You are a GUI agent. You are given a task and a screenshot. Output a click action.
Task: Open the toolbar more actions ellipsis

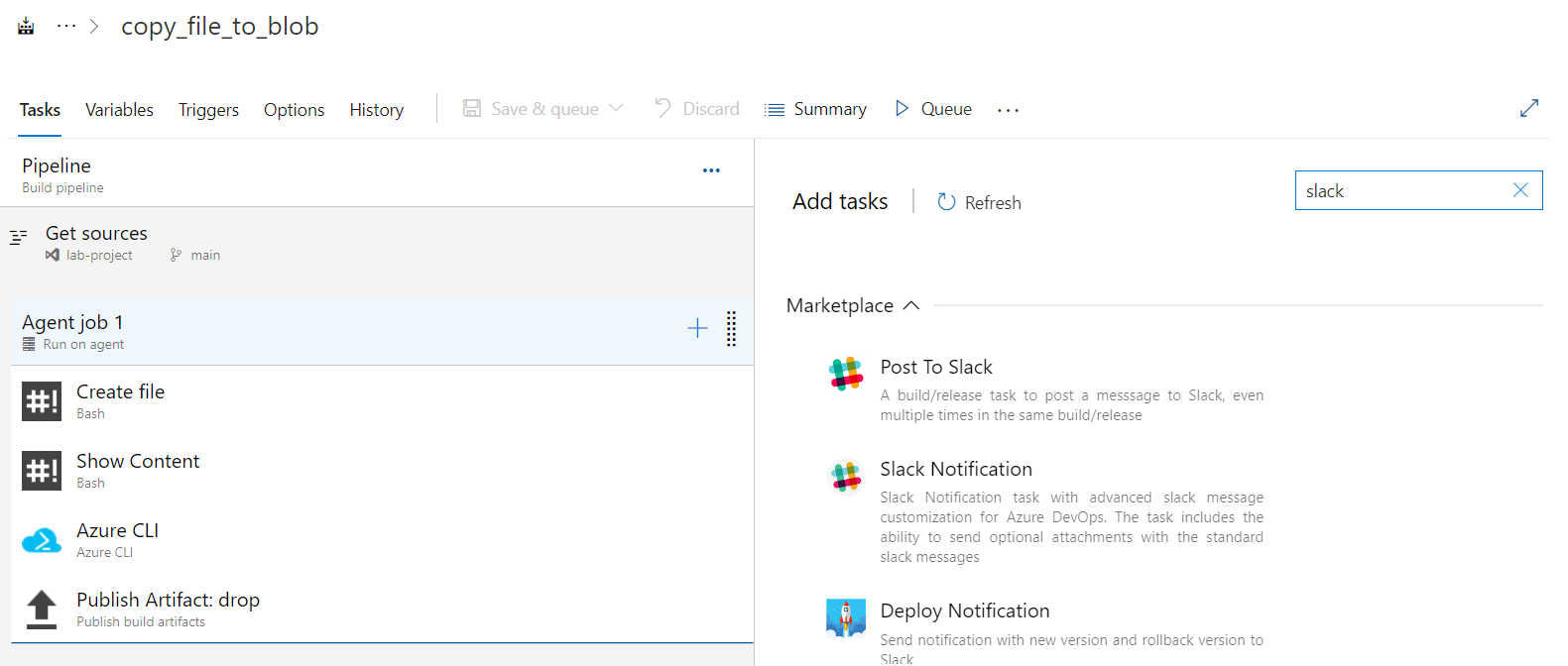(1008, 110)
